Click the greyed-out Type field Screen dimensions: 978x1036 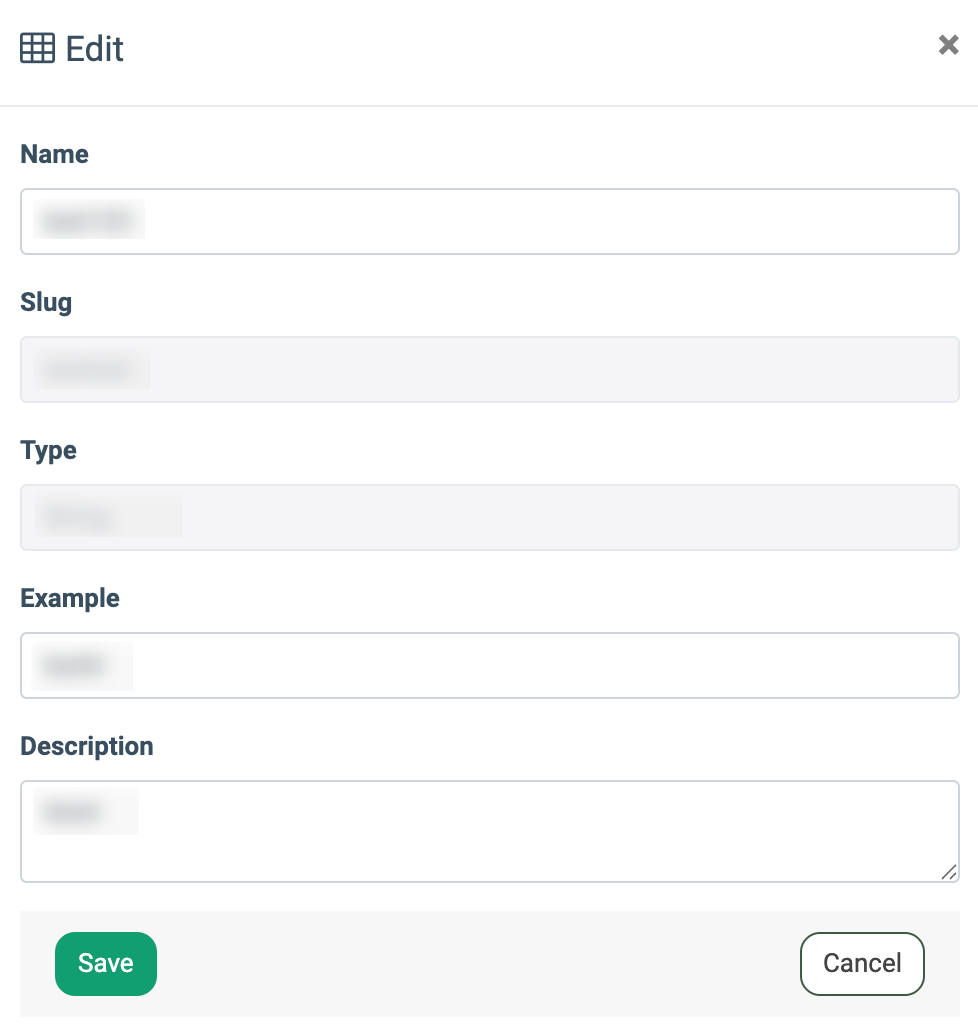pyautogui.click(x=490, y=517)
